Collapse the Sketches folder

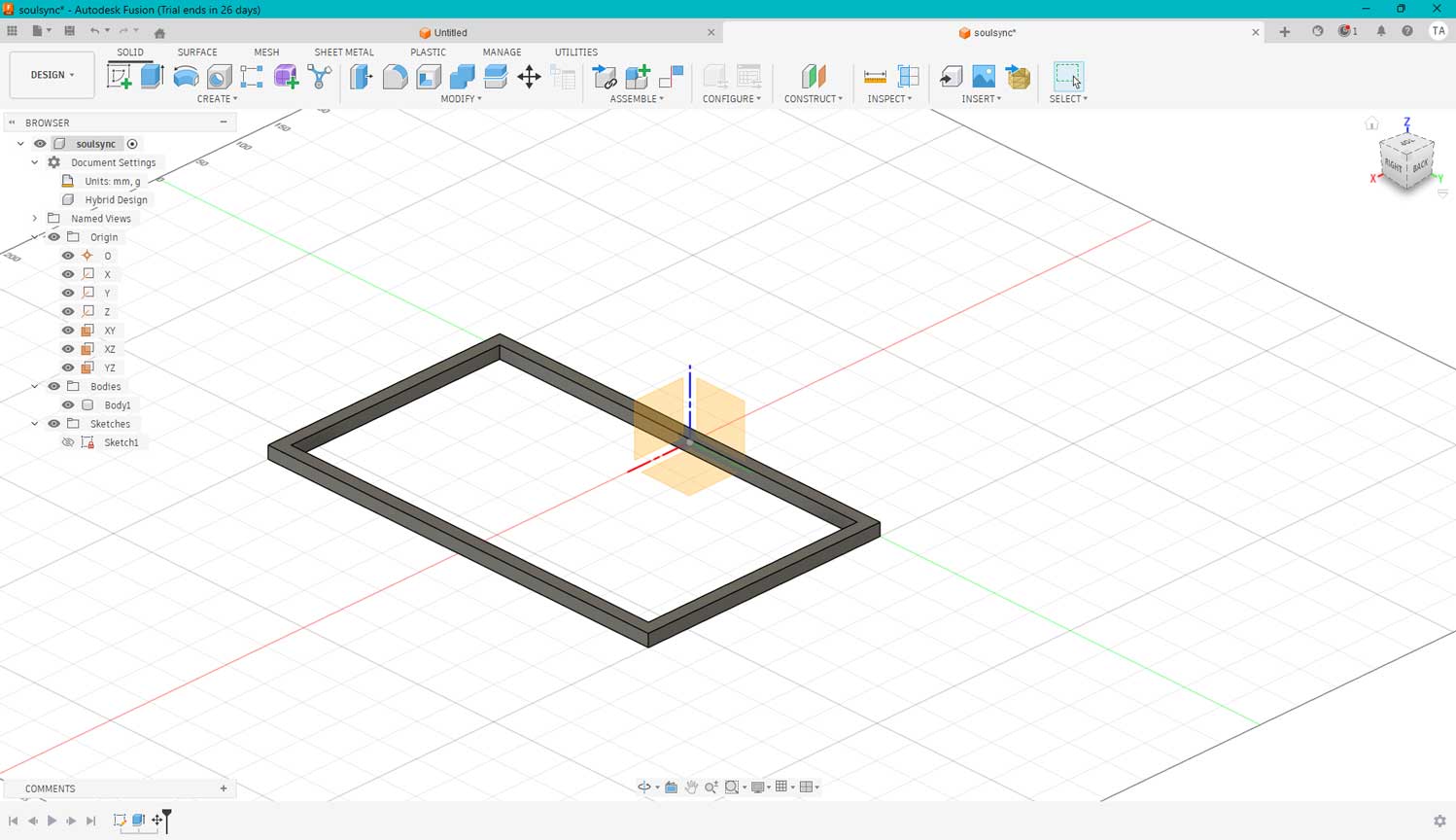point(35,424)
